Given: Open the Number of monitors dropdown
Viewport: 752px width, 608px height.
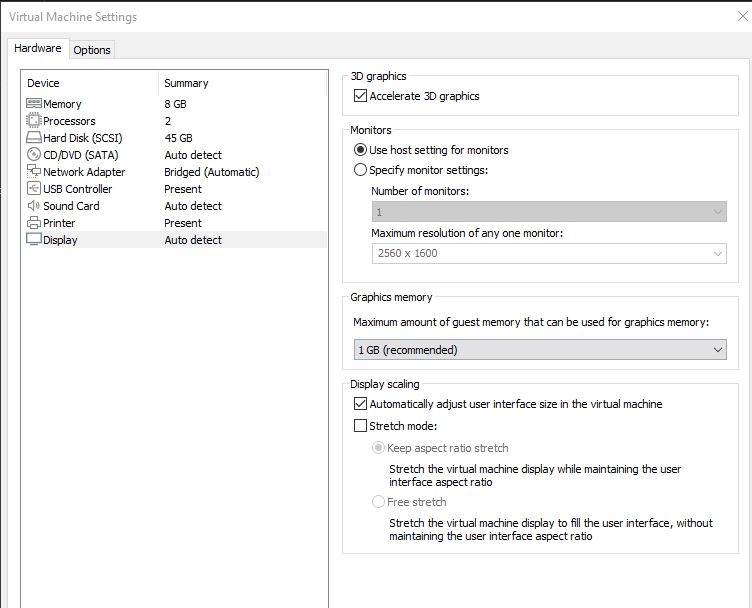Looking at the screenshot, I should click(x=549, y=211).
